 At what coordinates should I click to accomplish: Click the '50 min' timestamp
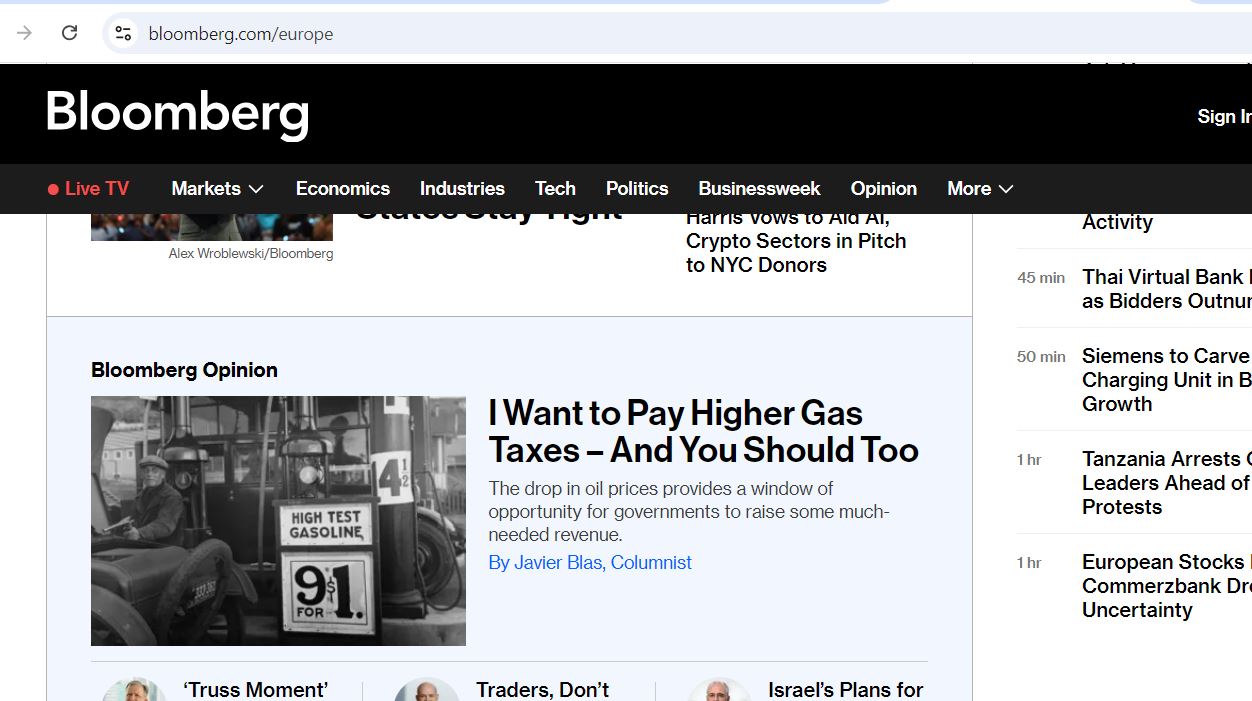point(1041,356)
